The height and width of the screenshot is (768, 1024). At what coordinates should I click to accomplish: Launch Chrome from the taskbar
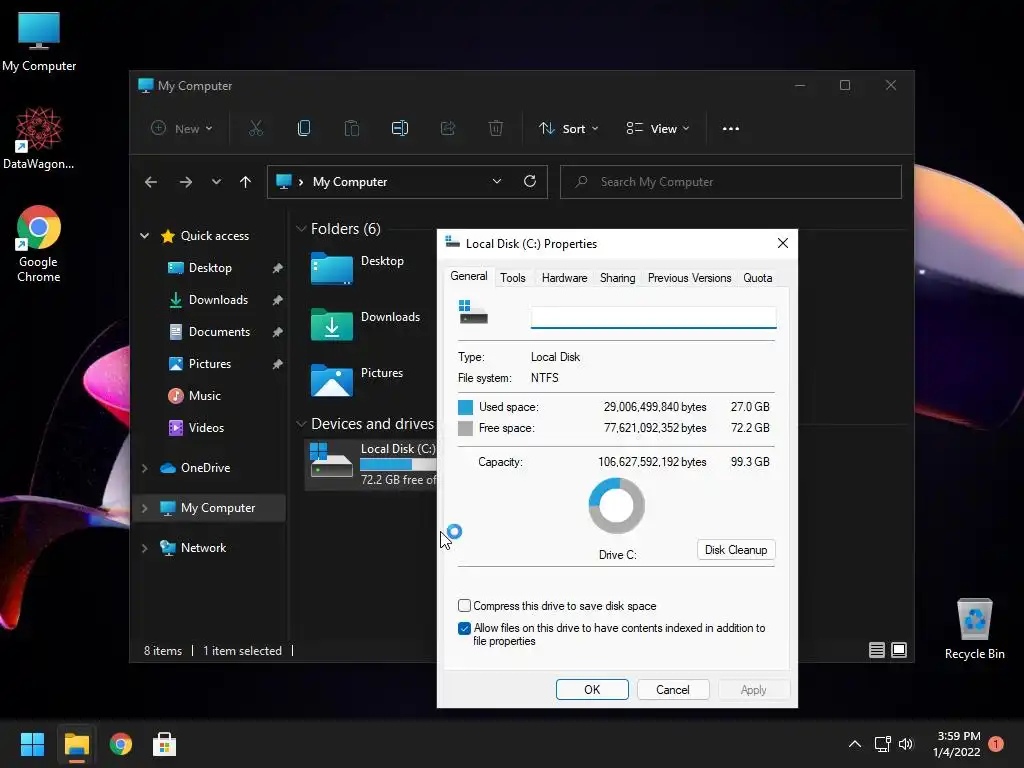click(121, 744)
